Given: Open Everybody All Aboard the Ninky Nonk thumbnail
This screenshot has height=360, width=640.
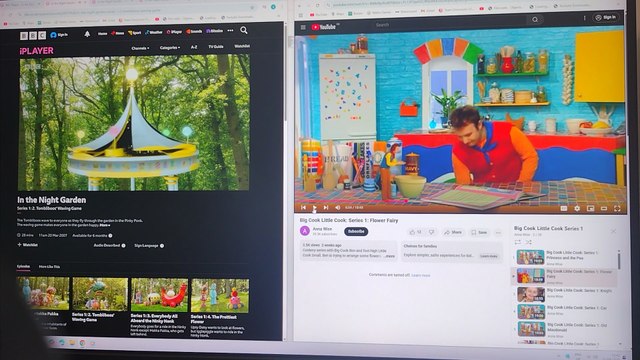Looking at the screenshot, I should click(159, 295).
